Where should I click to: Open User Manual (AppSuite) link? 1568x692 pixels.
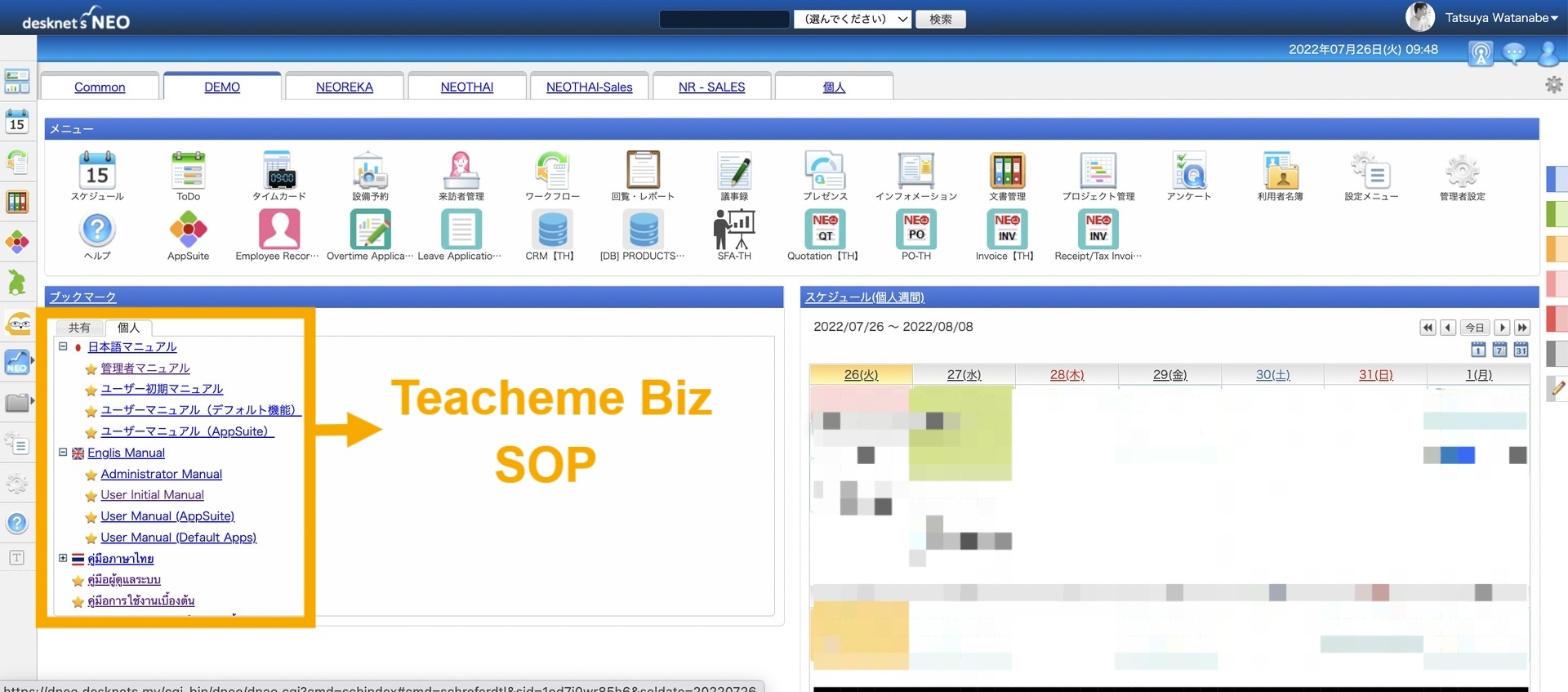coord(167,516)
